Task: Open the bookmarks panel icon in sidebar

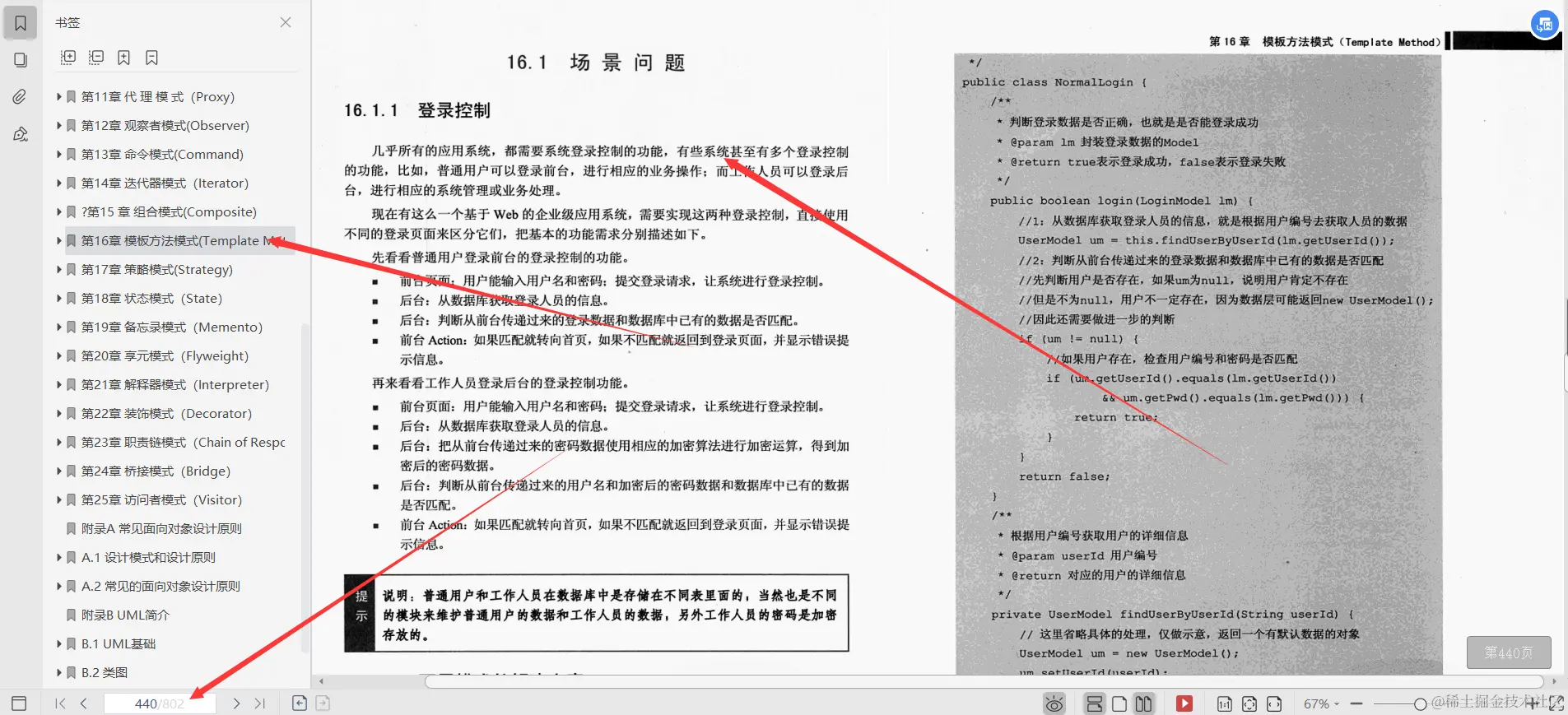Action: 21,23
